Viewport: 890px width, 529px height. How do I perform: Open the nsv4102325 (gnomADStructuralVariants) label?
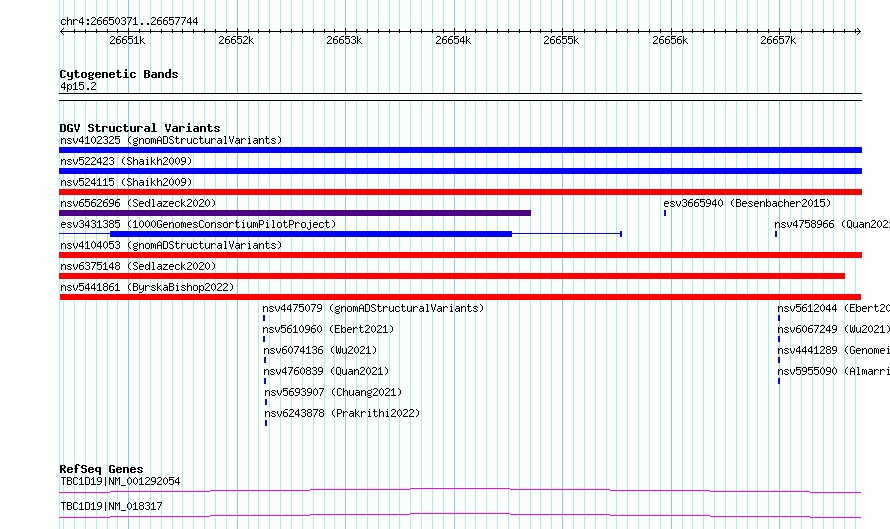coord(171,140)
